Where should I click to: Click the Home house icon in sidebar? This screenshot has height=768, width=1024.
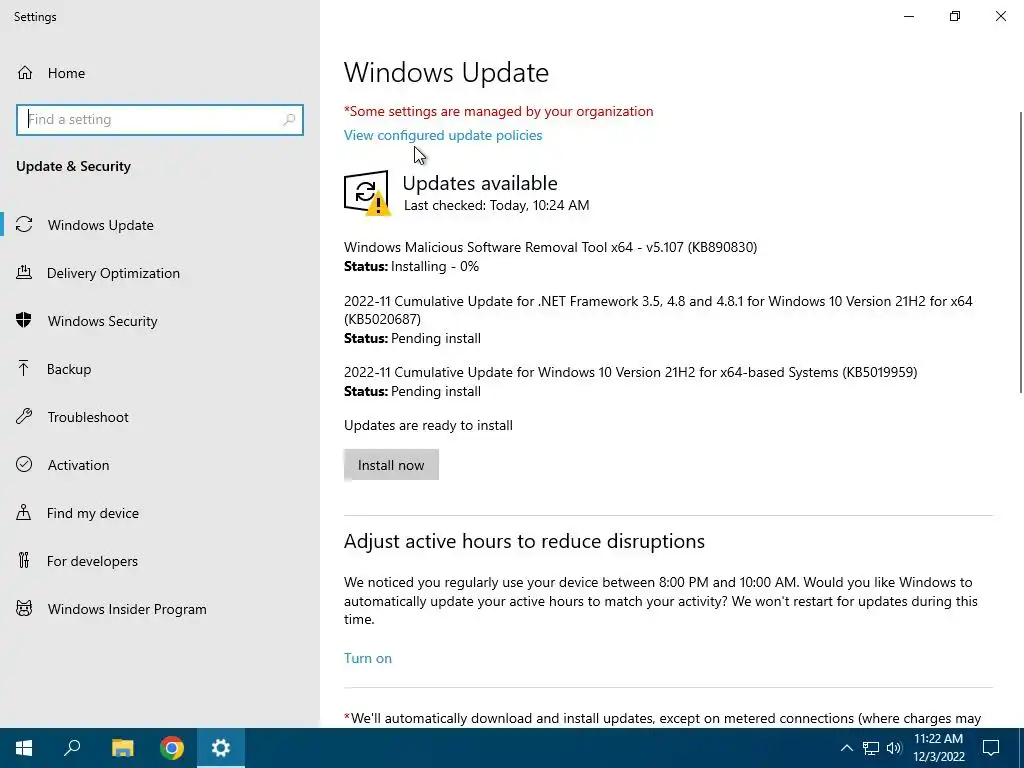pos(25,72)
